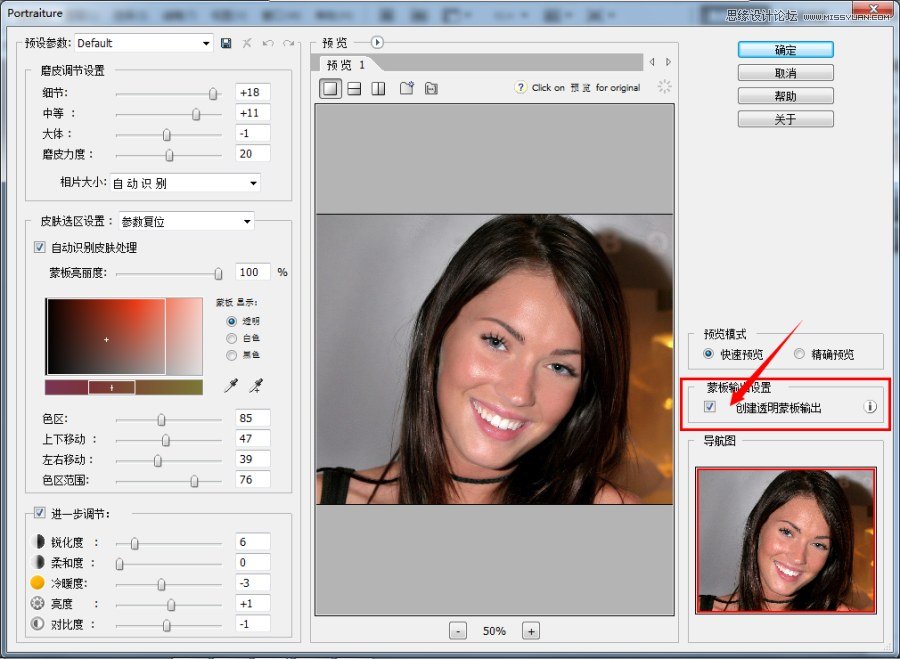
Task: Undo the last adjustment
Action: [x=268, y=44]
